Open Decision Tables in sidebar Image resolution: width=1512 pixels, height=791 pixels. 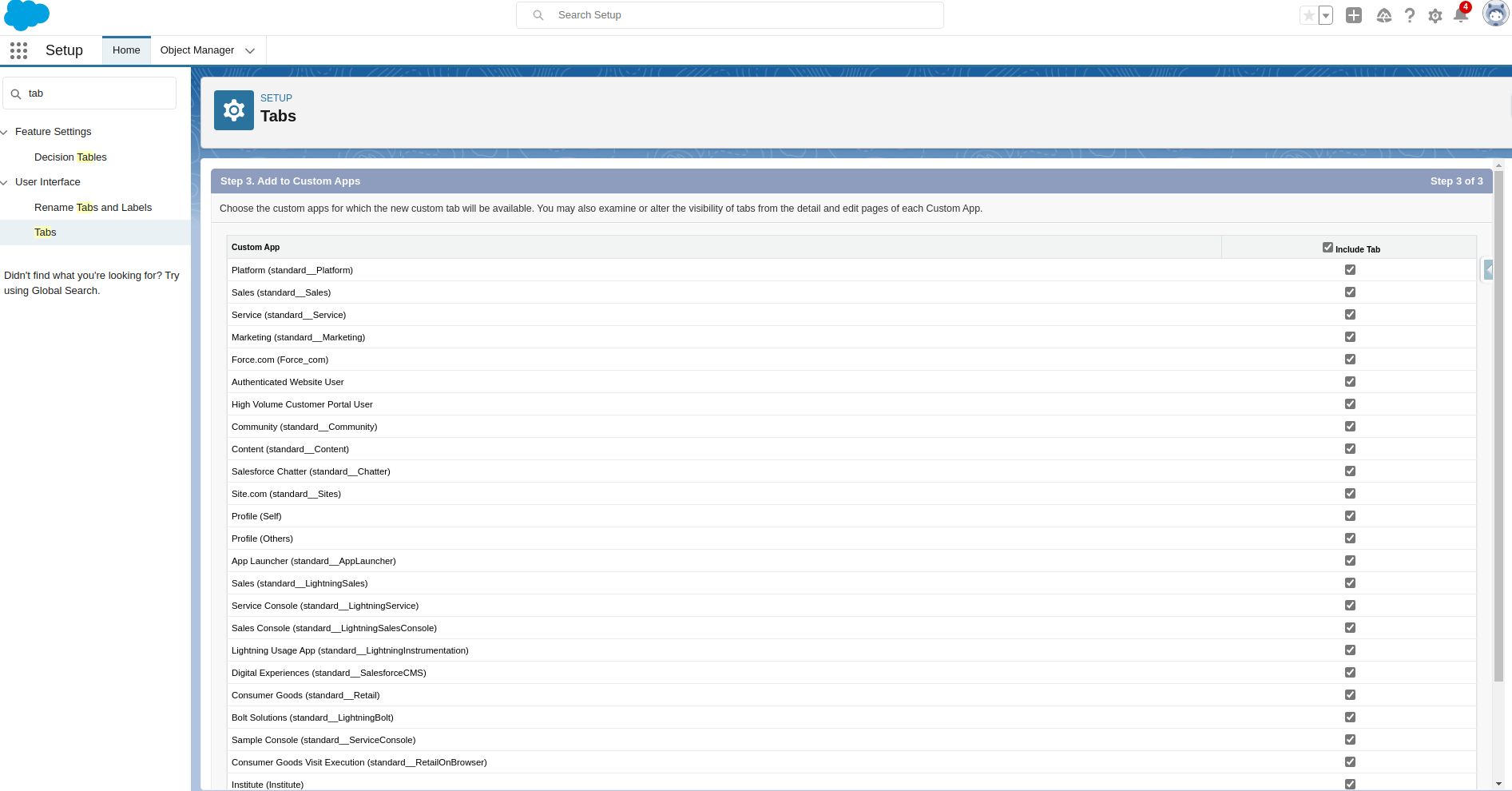[x=70, y=157]
